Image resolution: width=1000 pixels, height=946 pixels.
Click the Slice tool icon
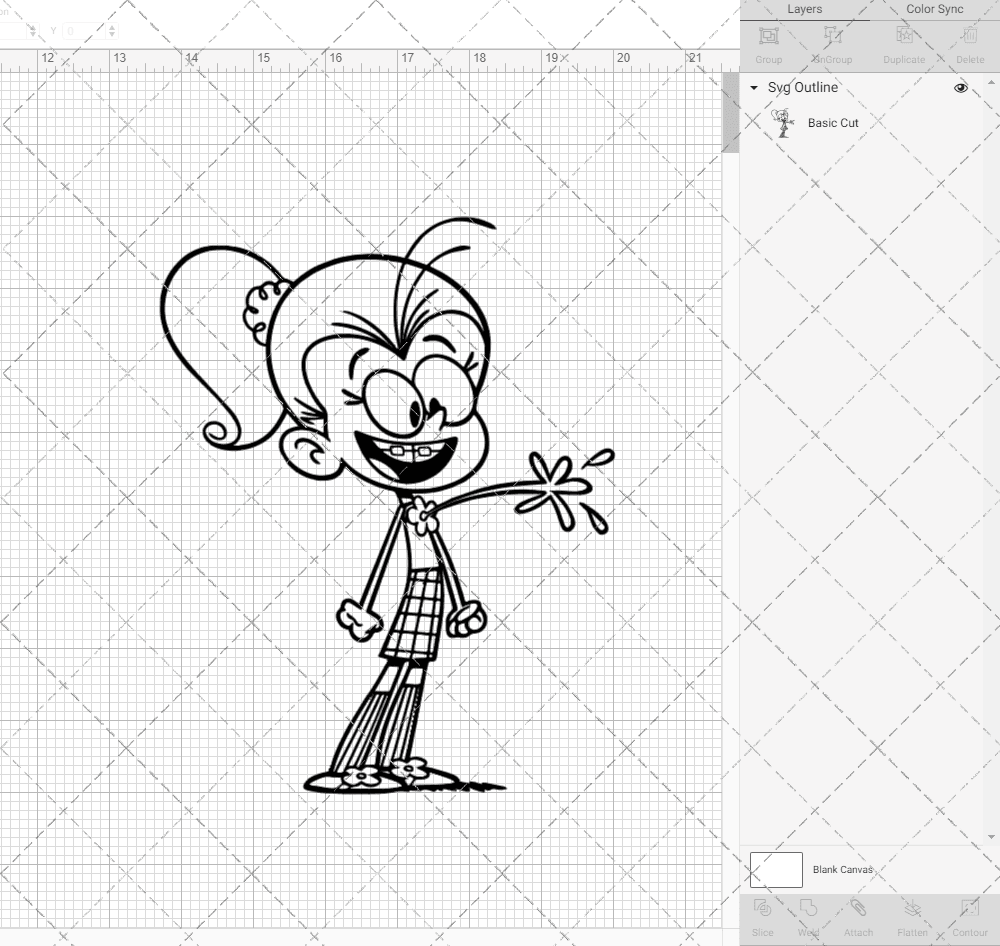click(762, 908)
